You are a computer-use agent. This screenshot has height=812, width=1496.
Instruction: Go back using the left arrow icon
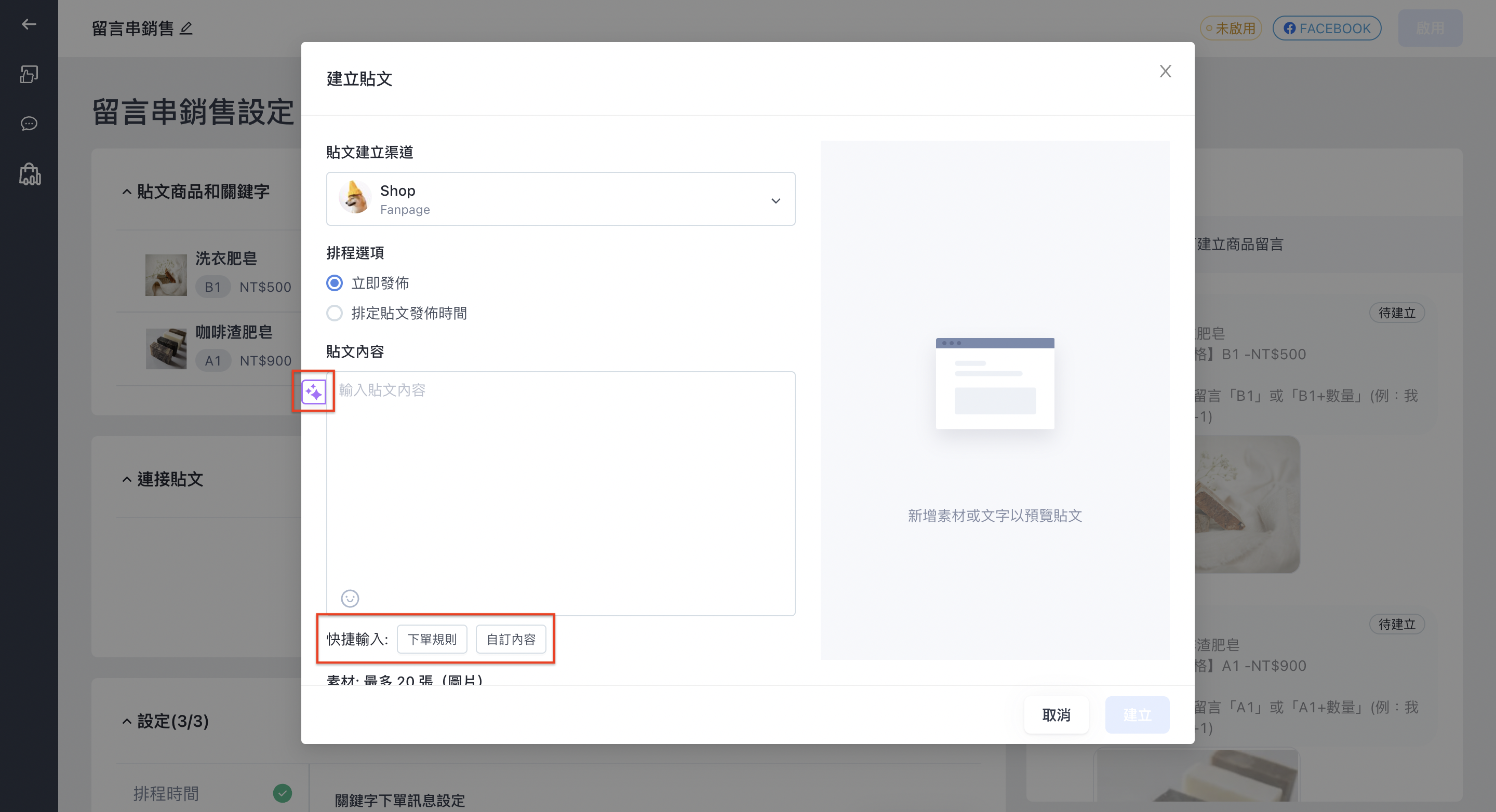tap(29, 24)
